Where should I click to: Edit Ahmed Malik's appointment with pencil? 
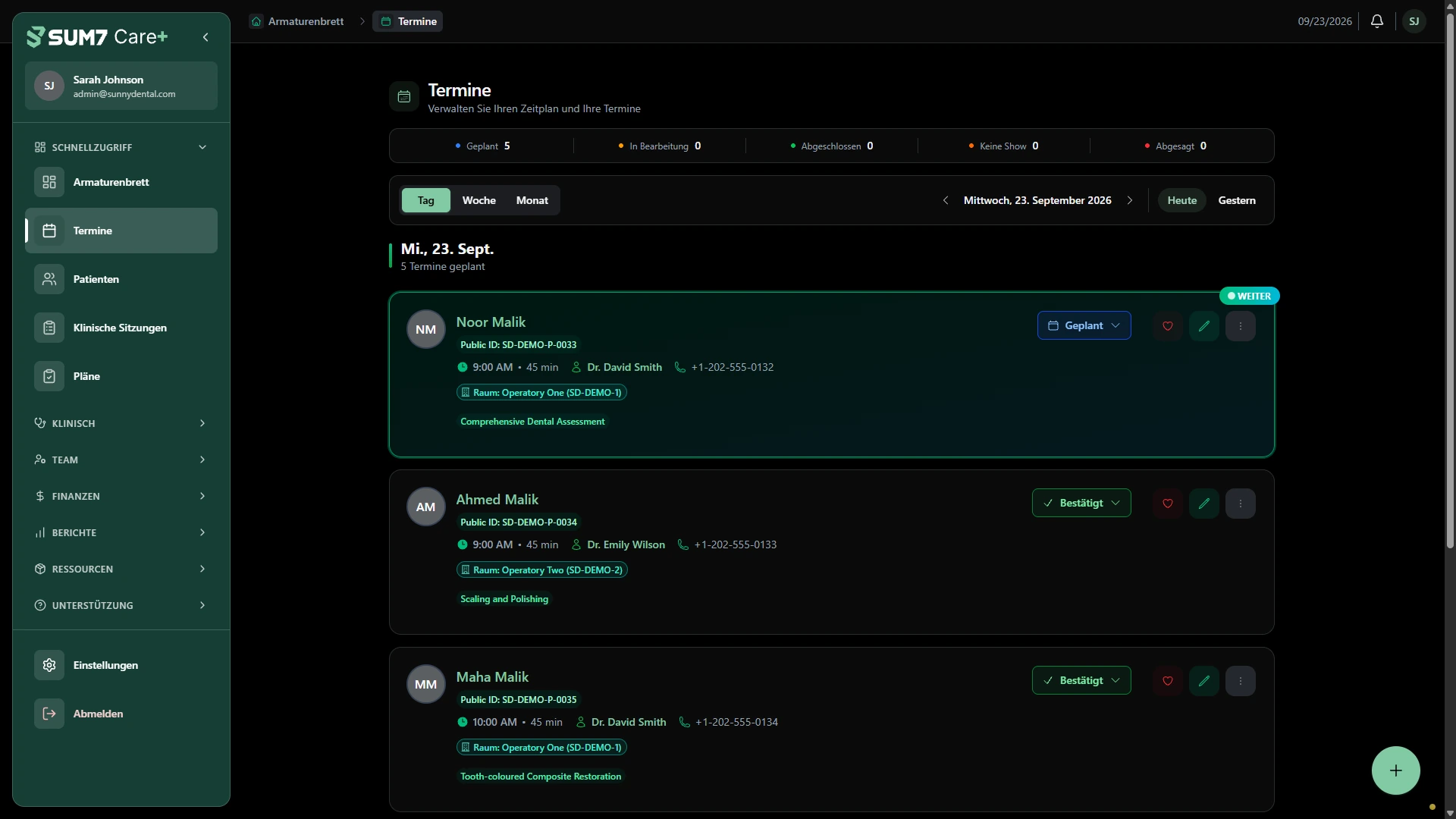click(x=1204, y=504)
